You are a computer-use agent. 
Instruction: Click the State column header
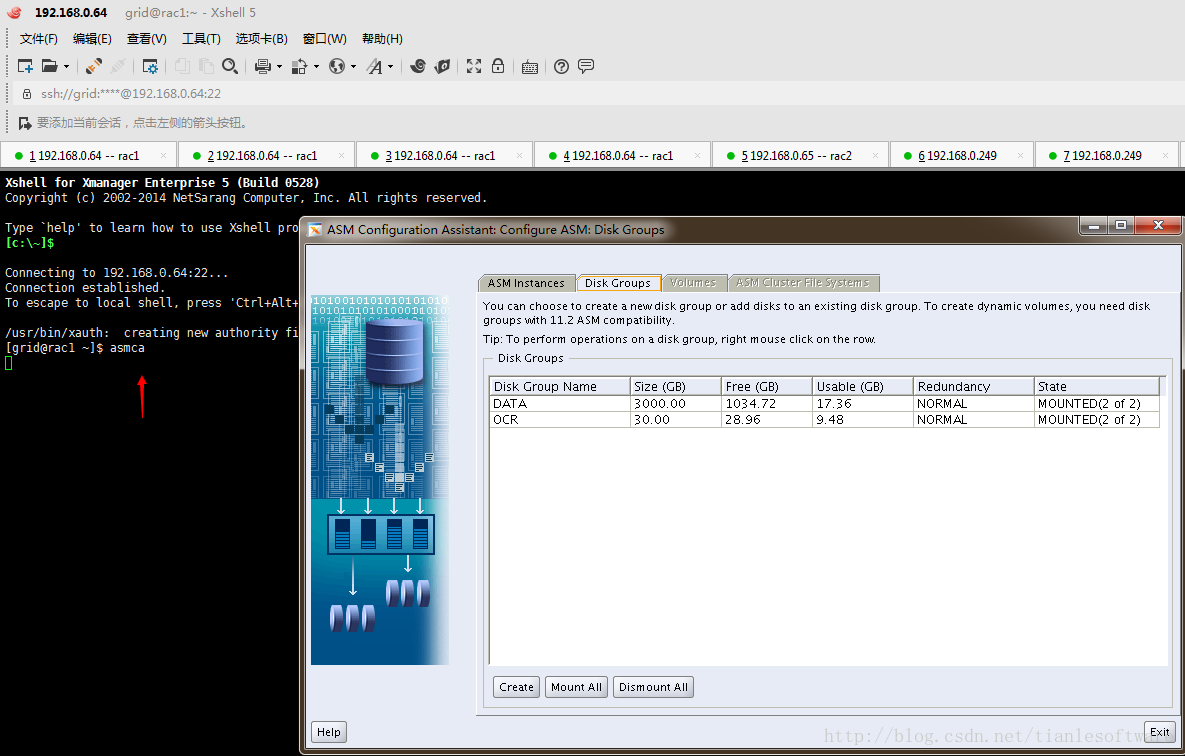click(x=1097, y=386)
